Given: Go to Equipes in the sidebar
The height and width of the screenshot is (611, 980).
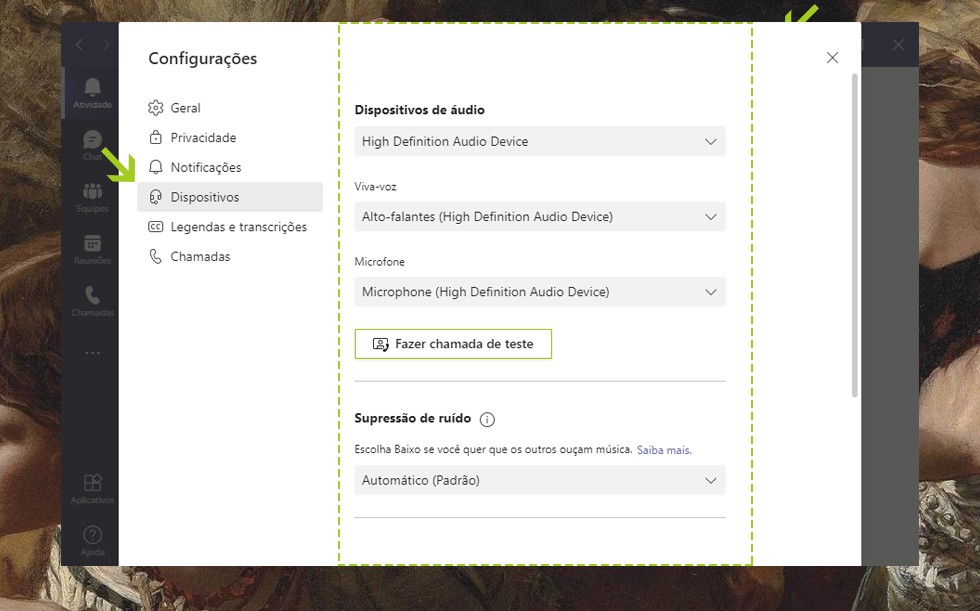Looking at the screenshot, I should coord(92,195).
